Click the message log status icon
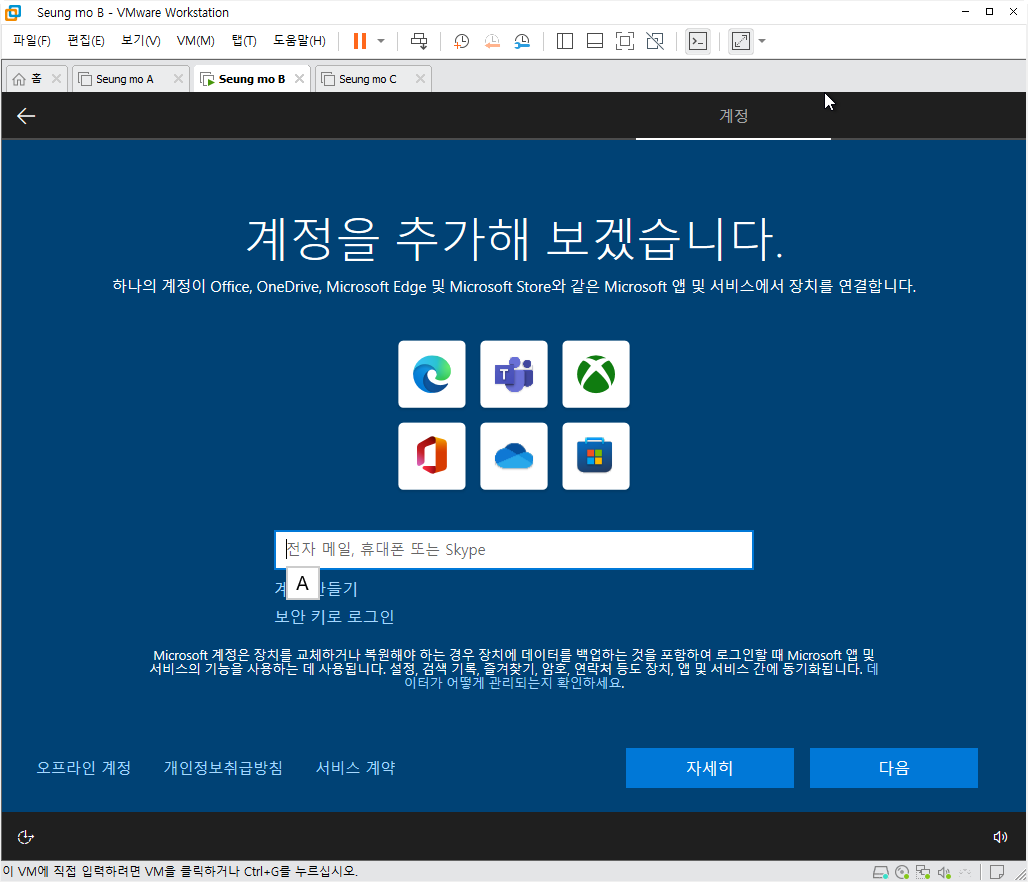1028x882 pixels. [x=997, y=872]
